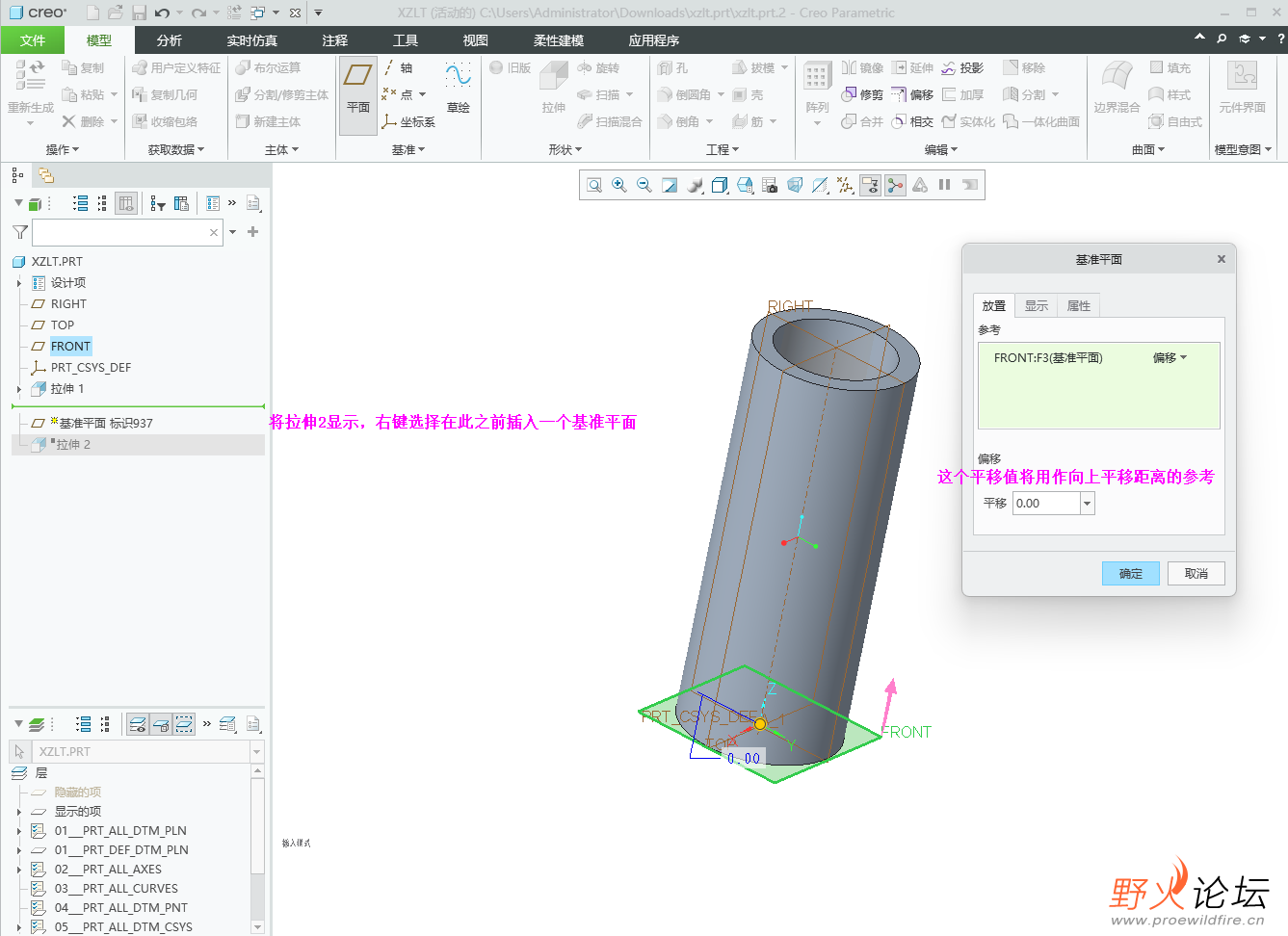Expand the 02__PRT_ALL_AXES layer

coord(18,870)
